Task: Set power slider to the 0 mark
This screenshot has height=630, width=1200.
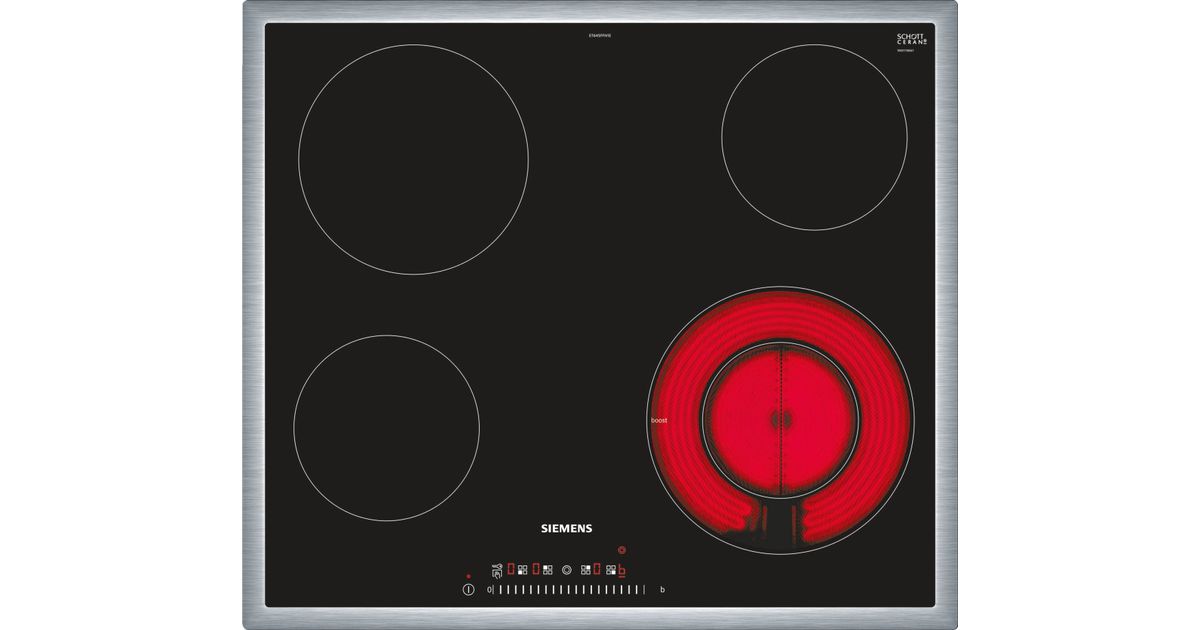Action: tap(490, 590)
